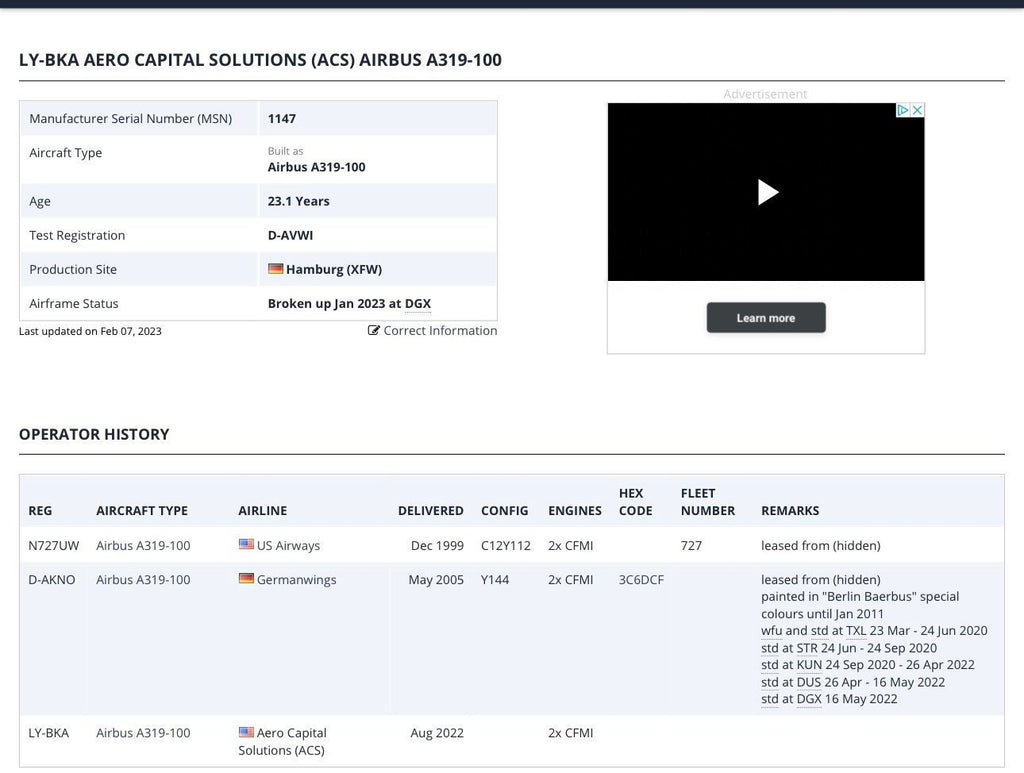
Task: Click delivered date Aug 2022
Action: point(437,733)
